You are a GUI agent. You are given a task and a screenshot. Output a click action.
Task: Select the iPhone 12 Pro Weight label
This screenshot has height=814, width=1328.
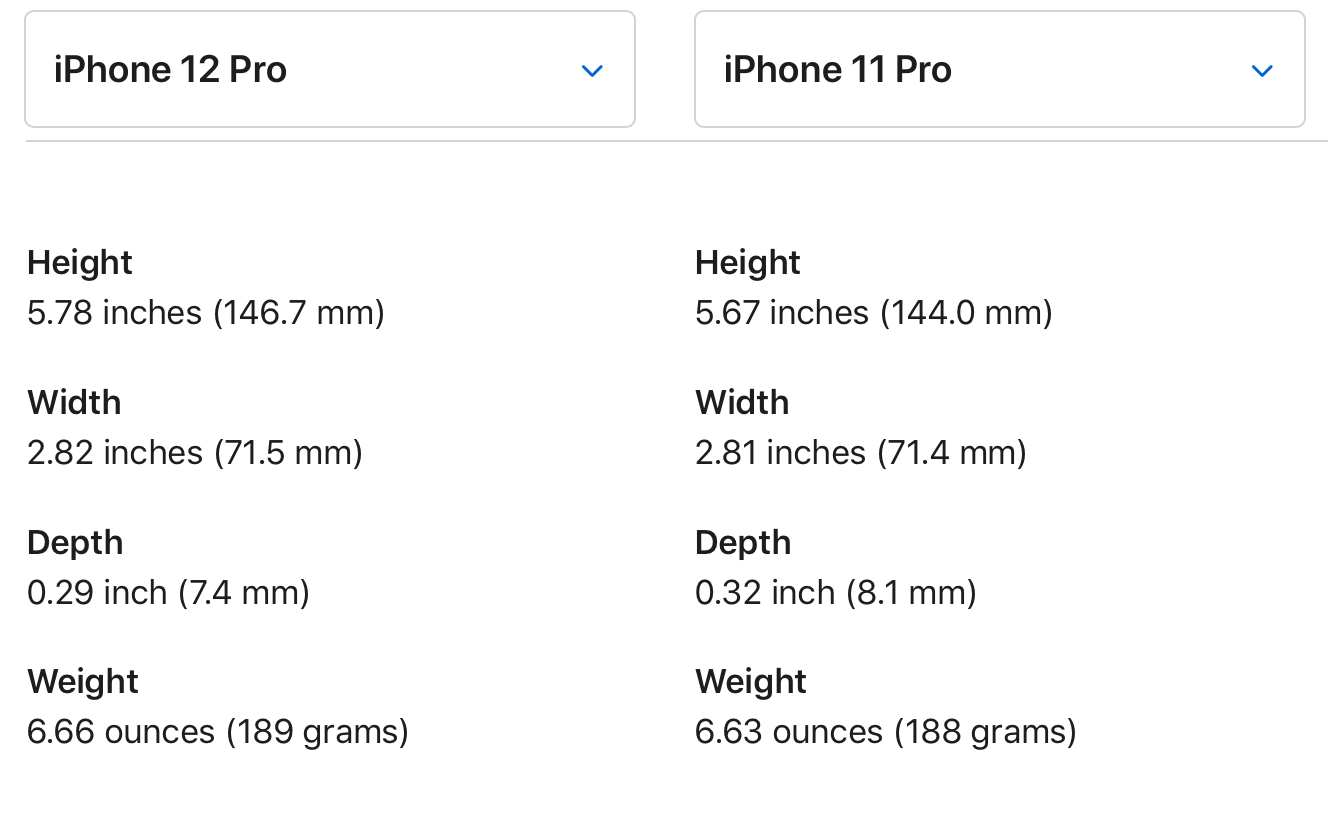[x=83, y=681]
